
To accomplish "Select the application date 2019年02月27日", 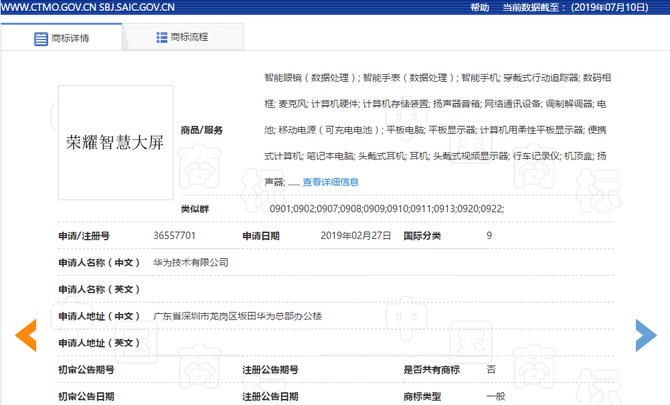I will click(356, 236).
